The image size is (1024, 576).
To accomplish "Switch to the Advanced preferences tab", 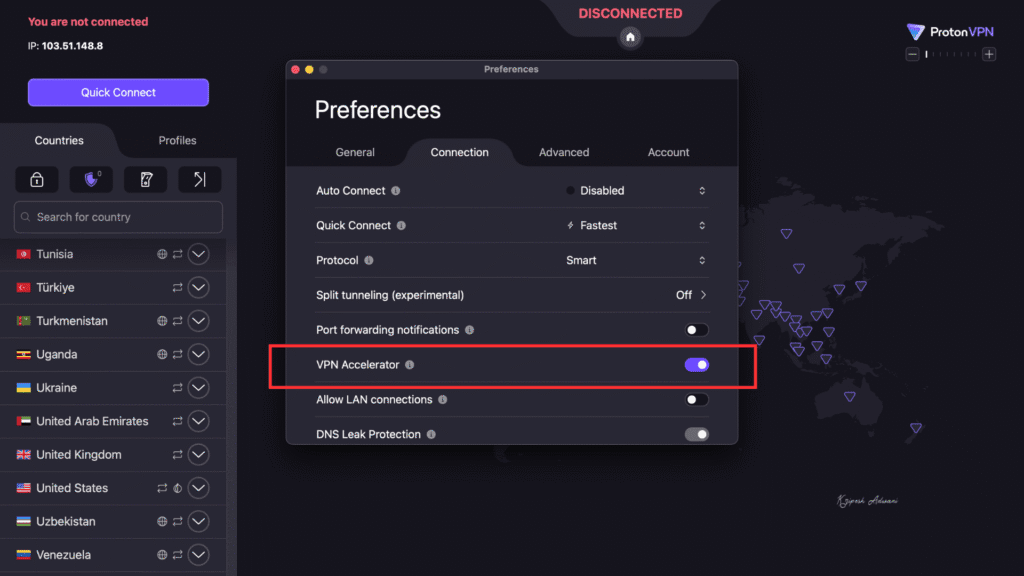I will click(x=564, y=152).
